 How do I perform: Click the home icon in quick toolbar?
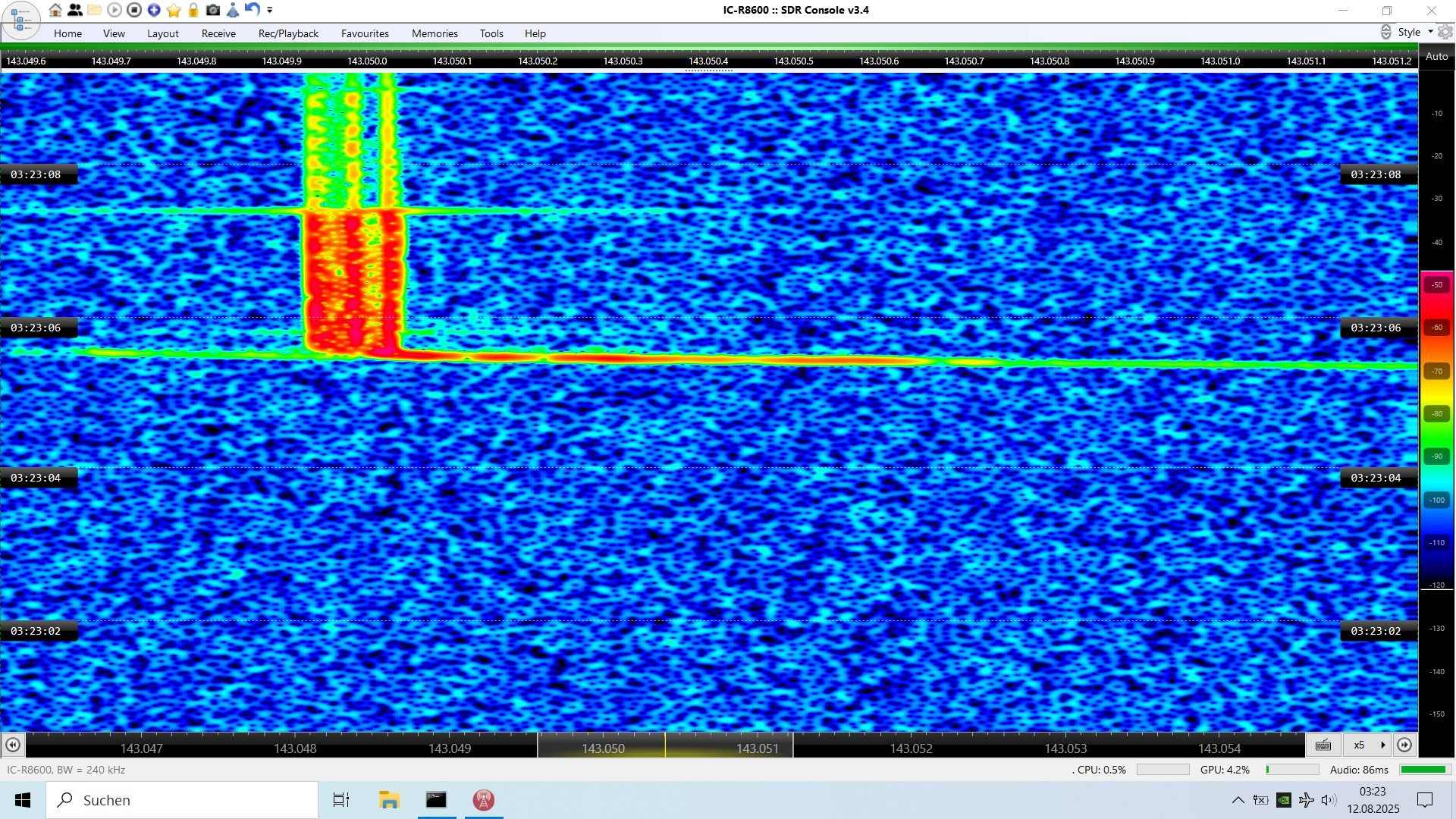click(x=55, y=10)
